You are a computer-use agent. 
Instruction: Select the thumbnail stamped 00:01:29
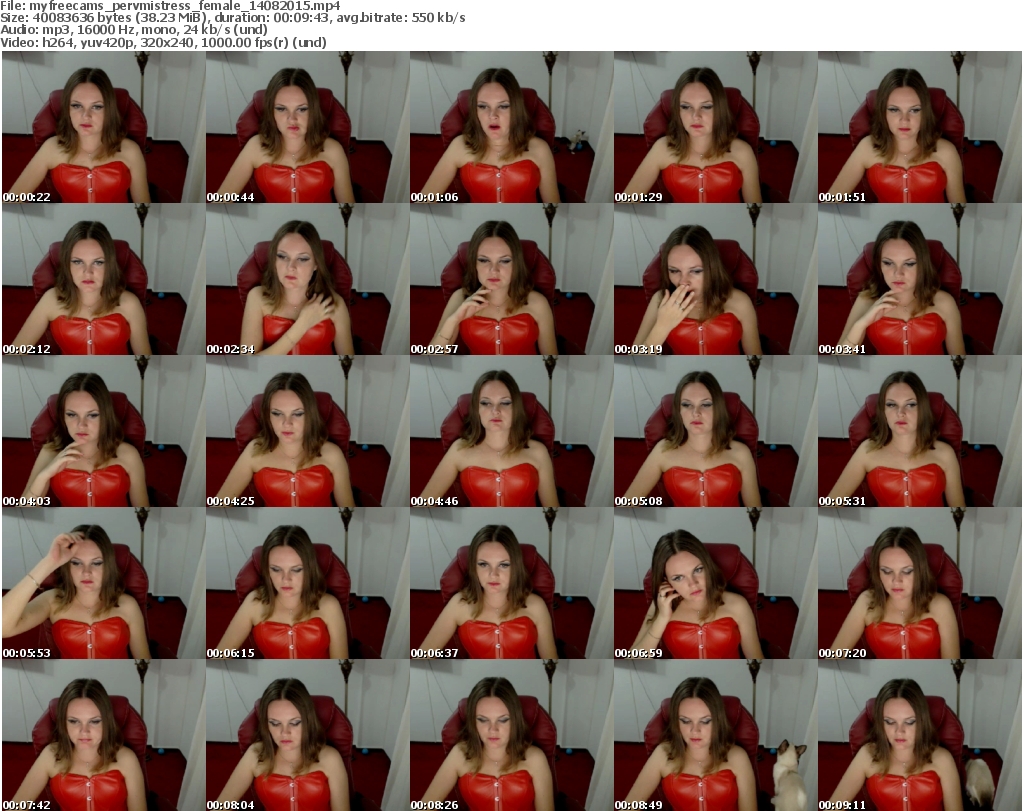[x=716, y=127]
